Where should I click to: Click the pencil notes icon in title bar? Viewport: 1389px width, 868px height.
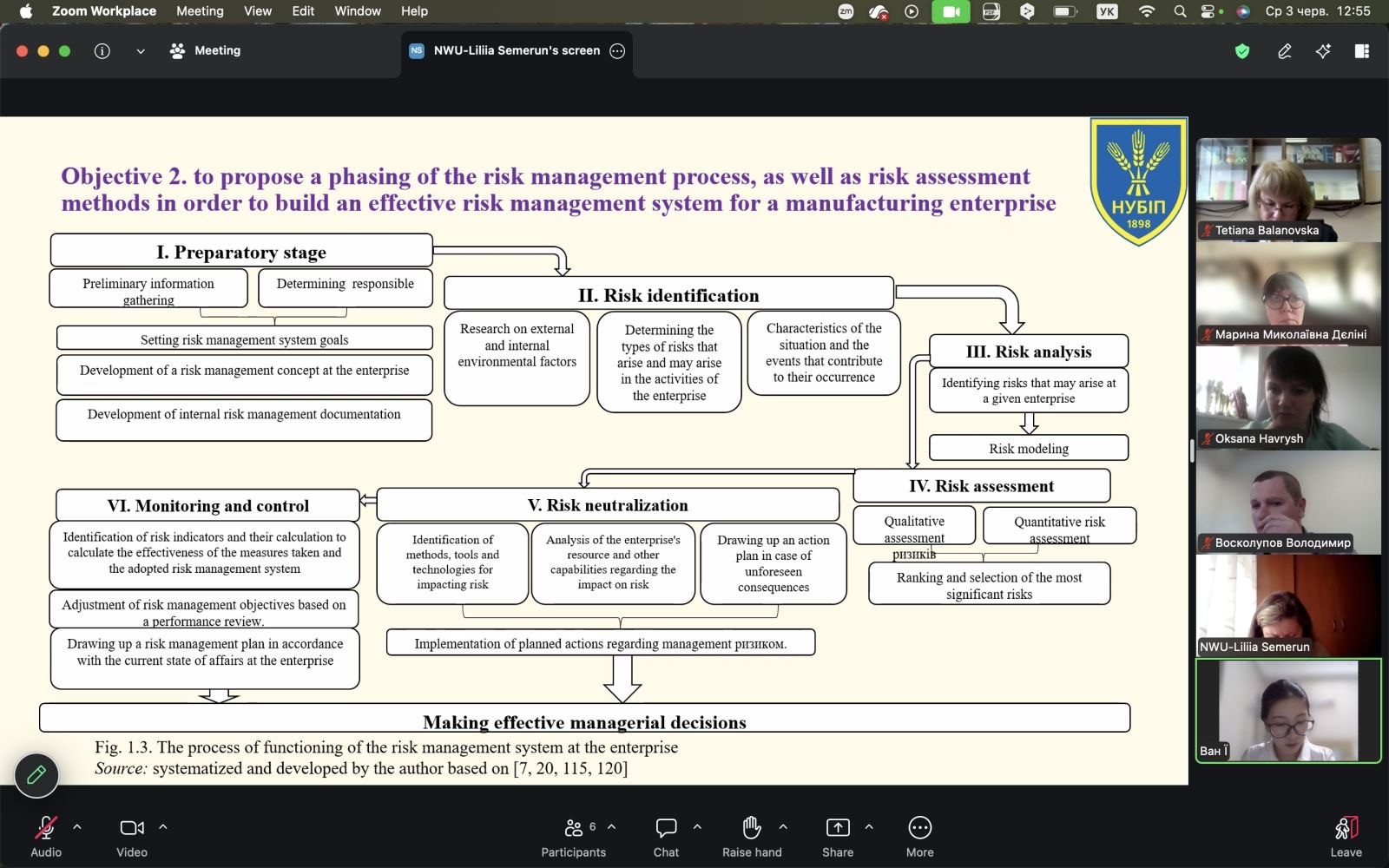coord(1285,51)
